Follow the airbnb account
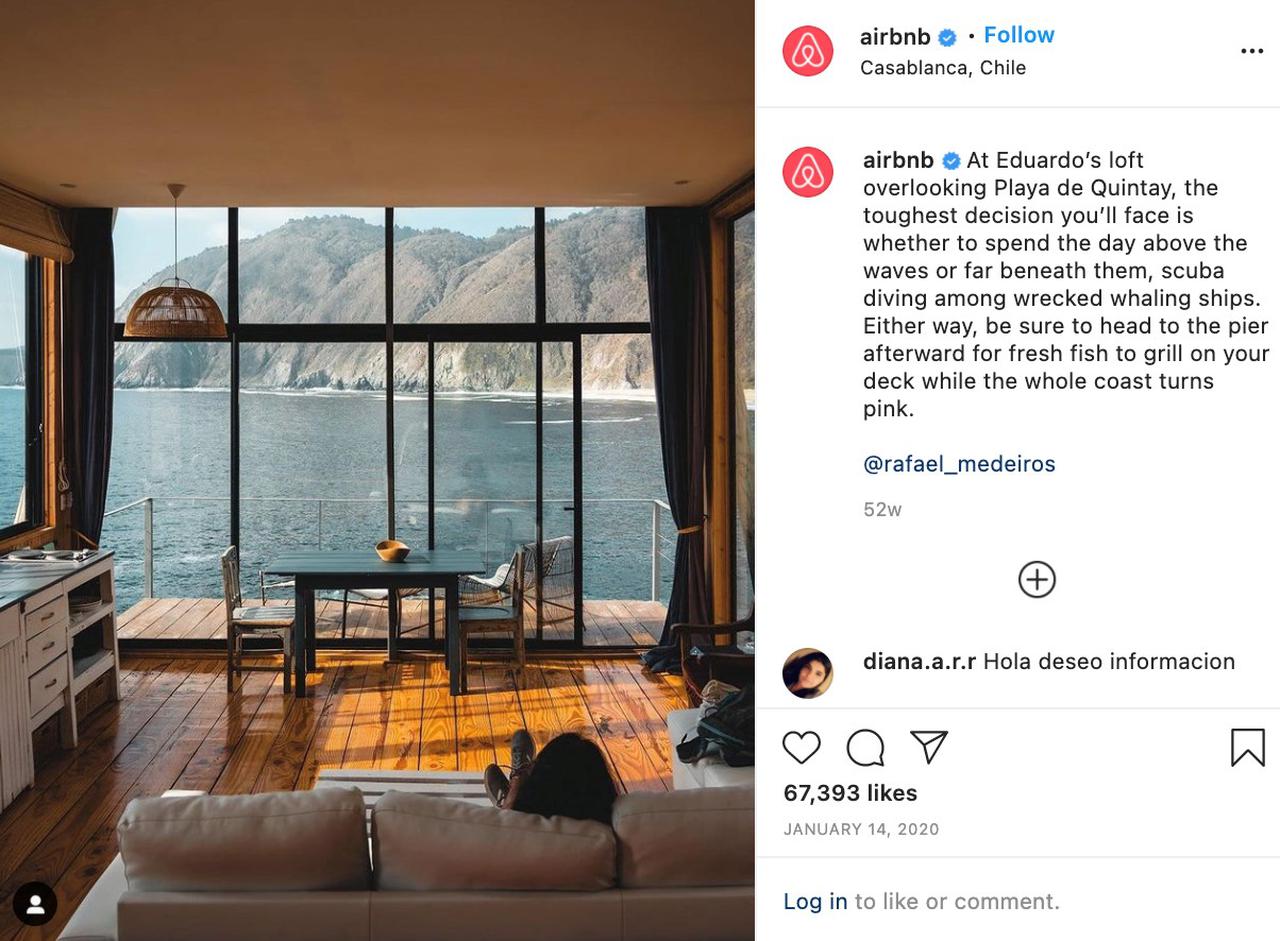 pos(1019,35)
